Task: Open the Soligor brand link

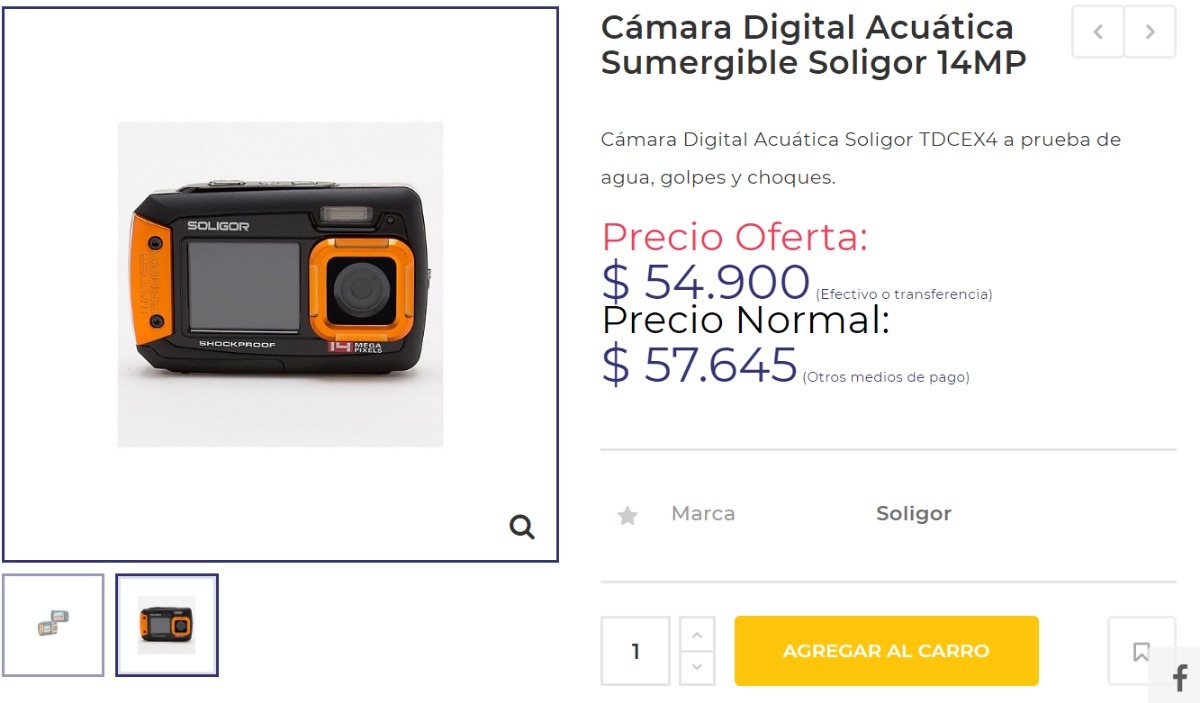Action: point(913,514)
